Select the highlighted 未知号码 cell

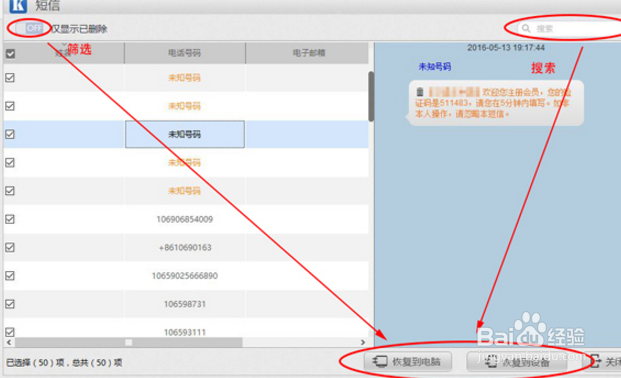[x=185, y=134]
